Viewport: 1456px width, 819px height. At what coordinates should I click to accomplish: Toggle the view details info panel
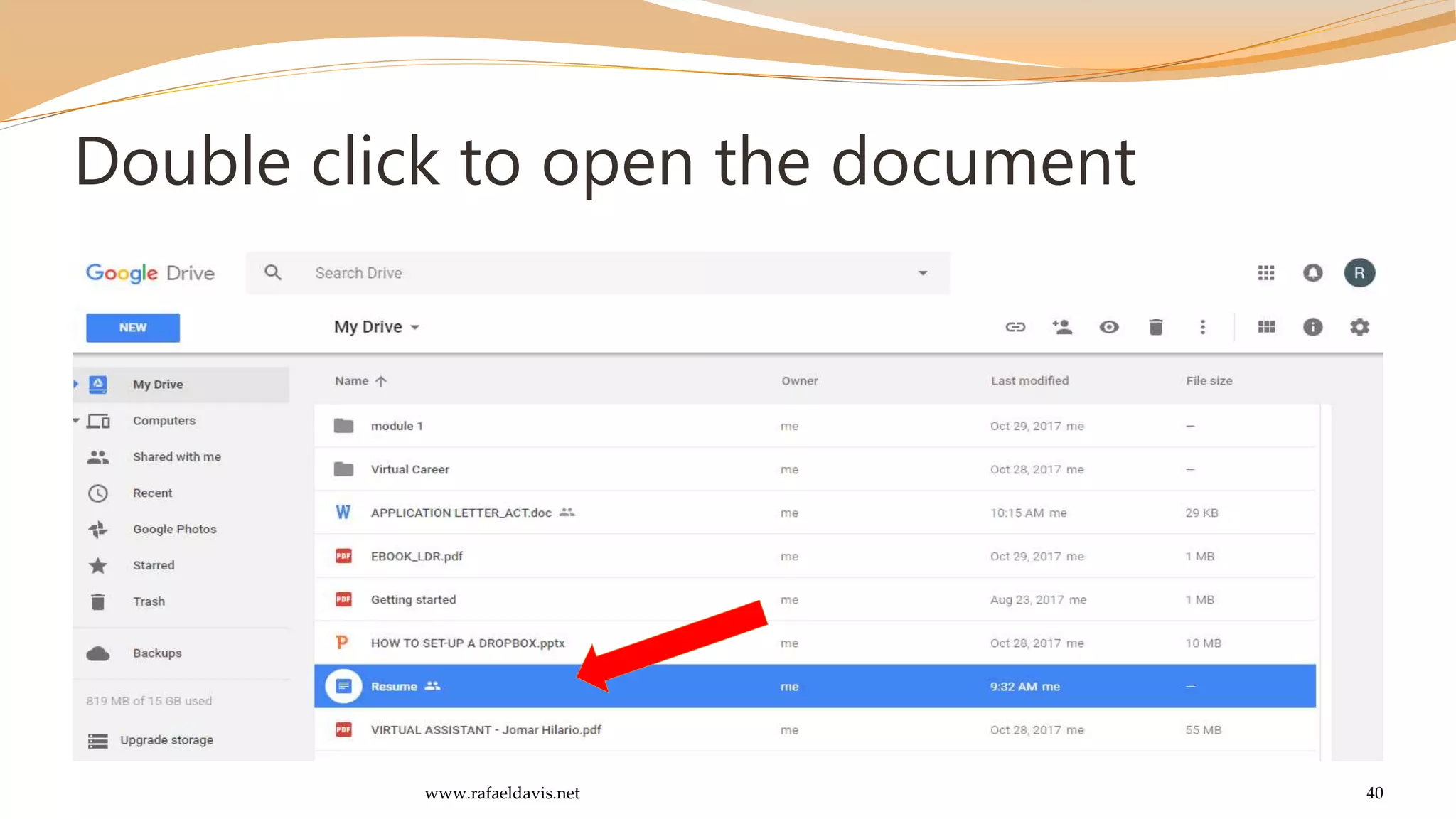click(1312, 327)
